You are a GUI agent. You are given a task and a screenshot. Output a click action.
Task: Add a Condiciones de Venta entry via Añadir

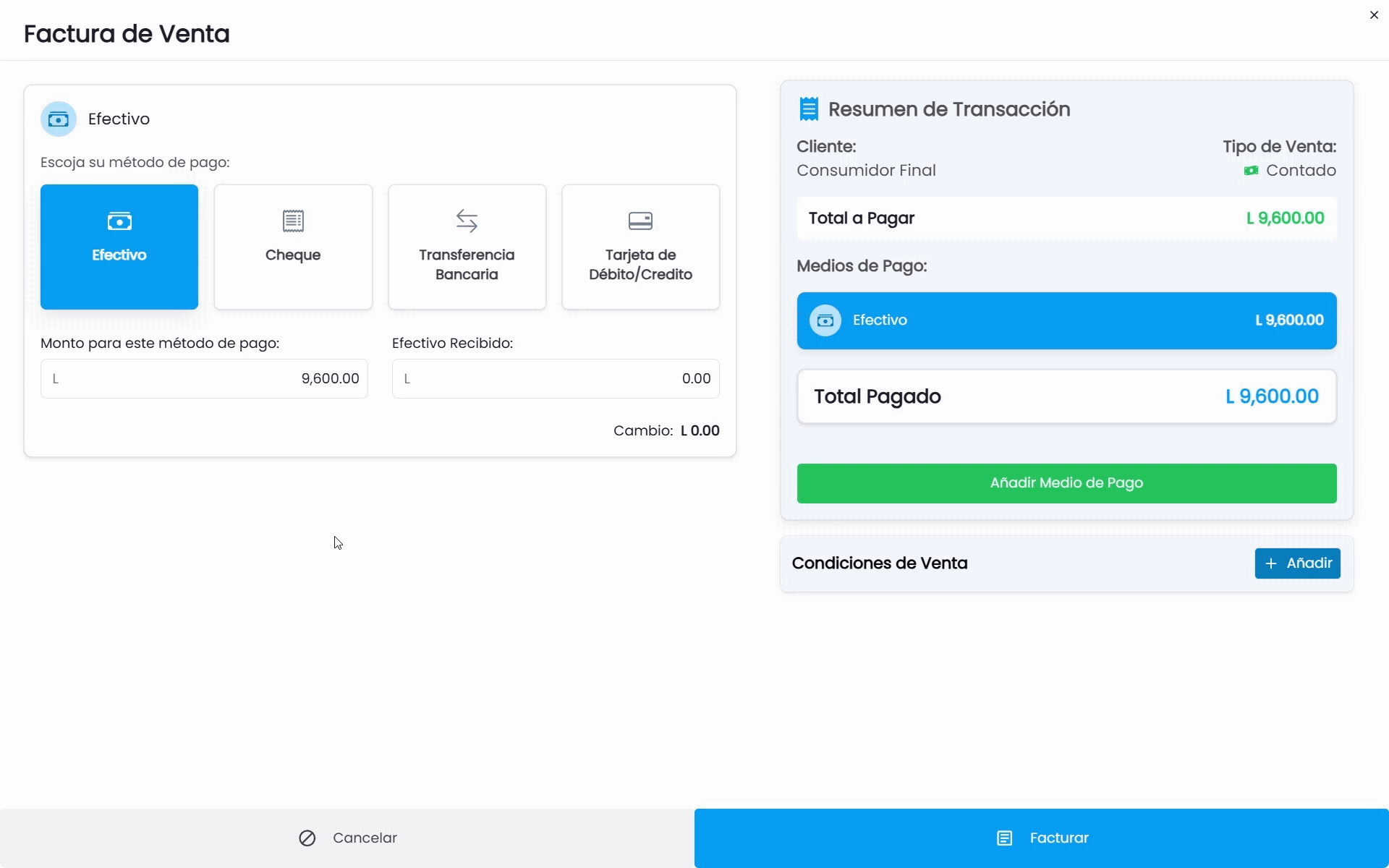click(1297, 563)
